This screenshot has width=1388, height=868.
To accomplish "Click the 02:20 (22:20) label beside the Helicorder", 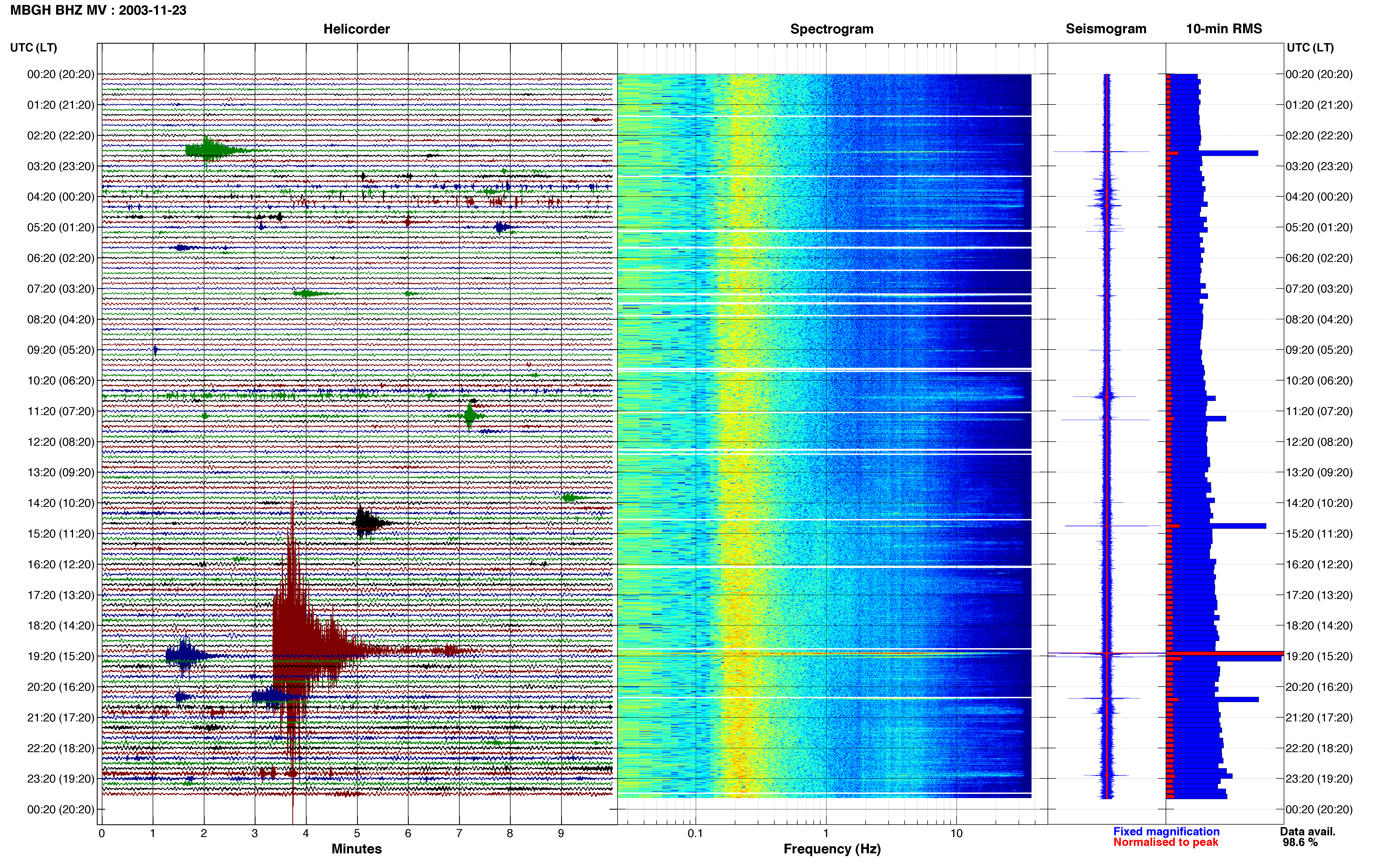I will click(x=61, y=135).
